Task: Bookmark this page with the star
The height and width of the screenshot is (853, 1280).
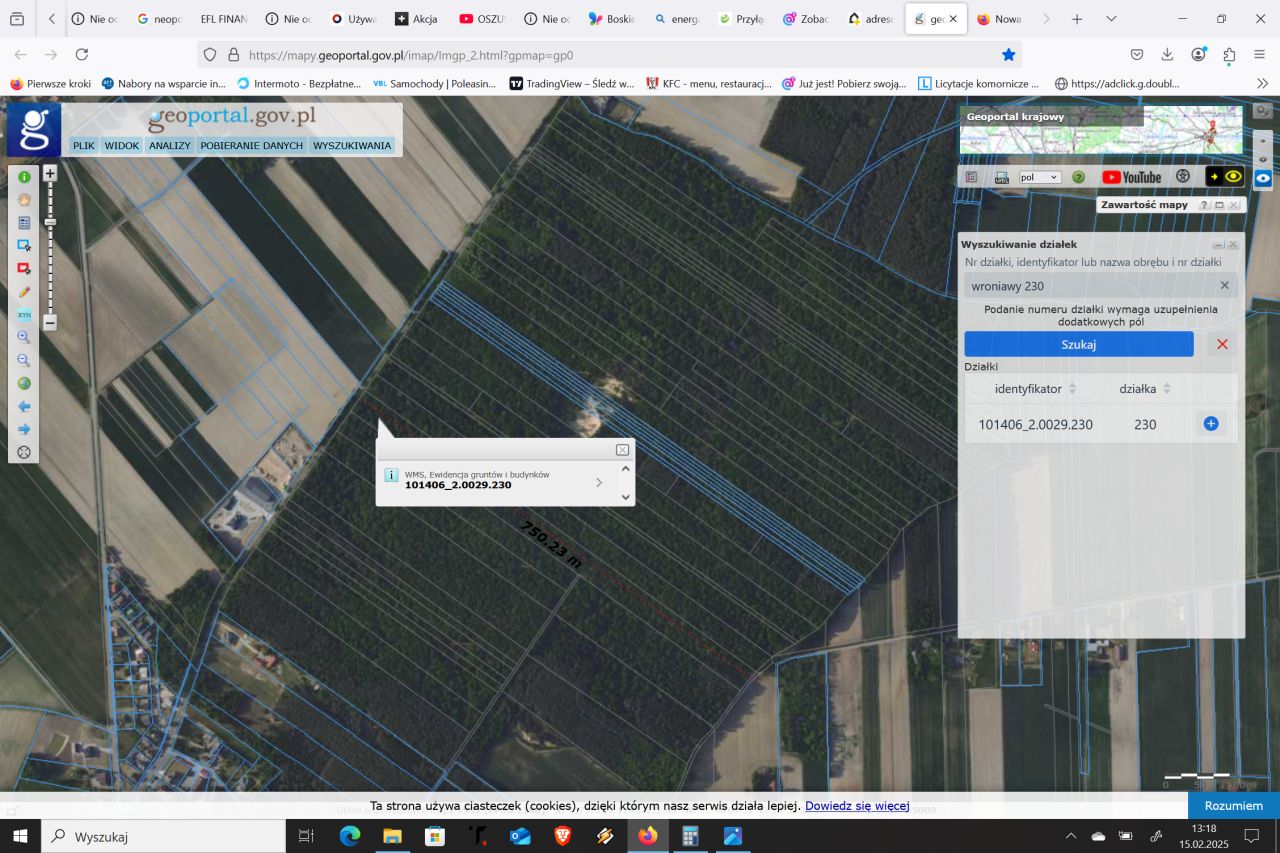Action: (x=1009, y=55)
